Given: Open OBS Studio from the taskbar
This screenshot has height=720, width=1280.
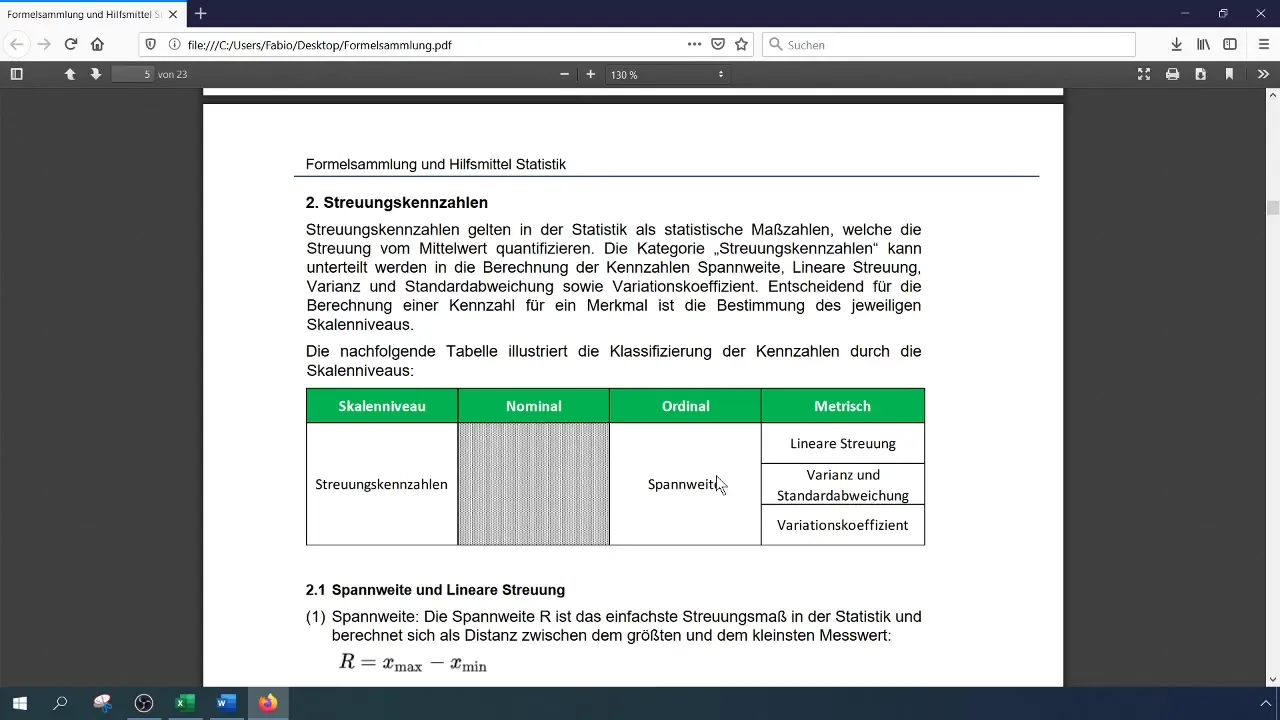Looking at the screenshot, I should coord(144,703).
